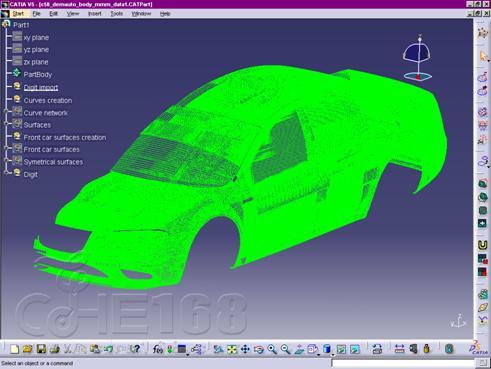Click the Zoom In magnifier icon
The height and width of the screenshot is (369, 491).
point(272,349)
